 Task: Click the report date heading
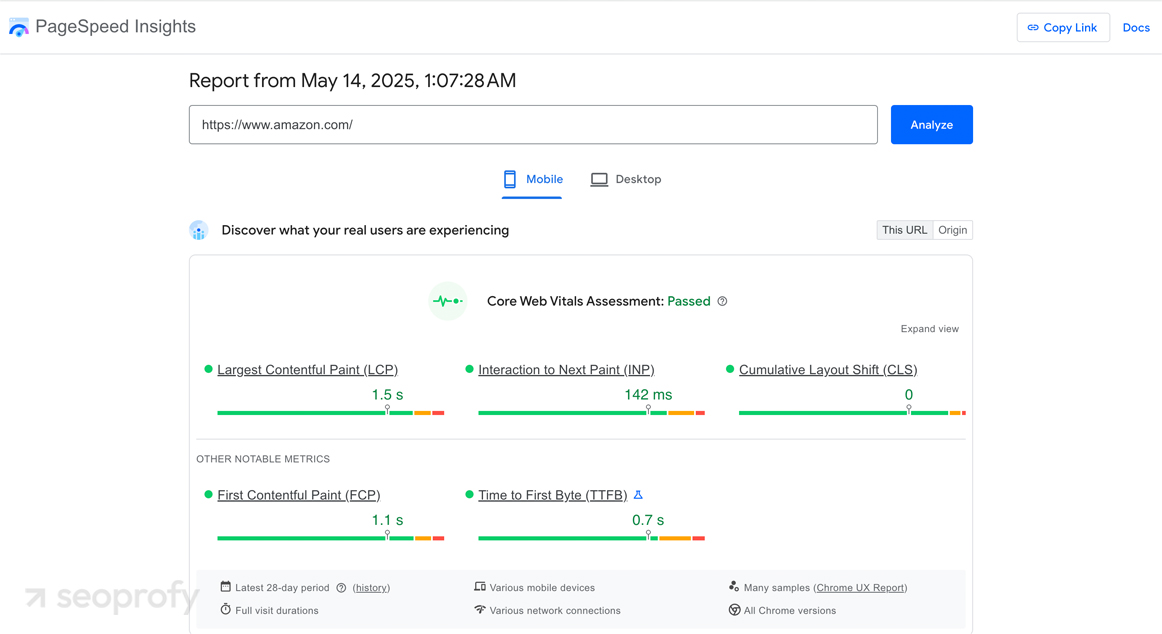click(352, 81)
